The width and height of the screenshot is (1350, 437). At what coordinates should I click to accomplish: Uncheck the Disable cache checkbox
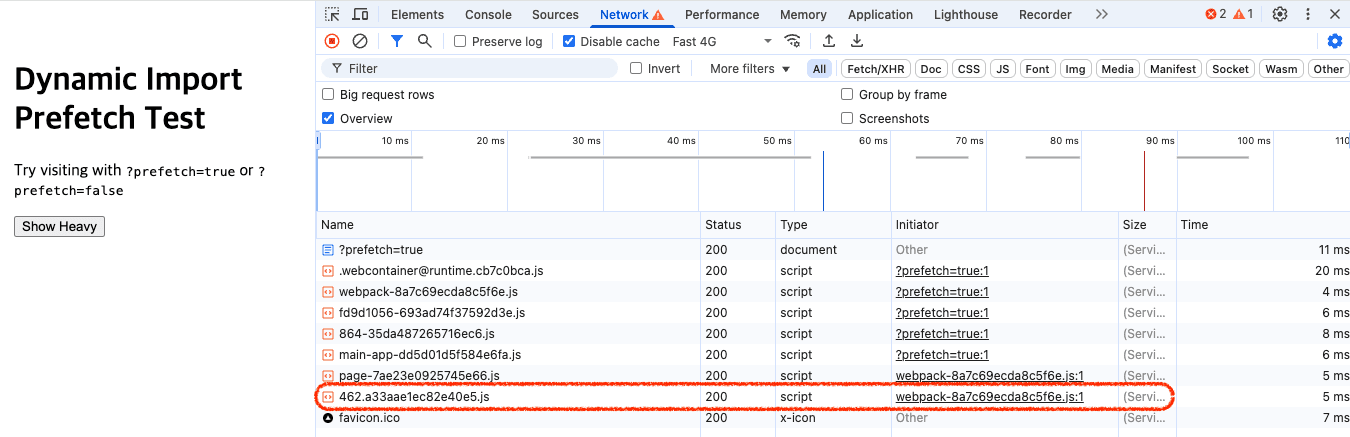pos(569,42)
